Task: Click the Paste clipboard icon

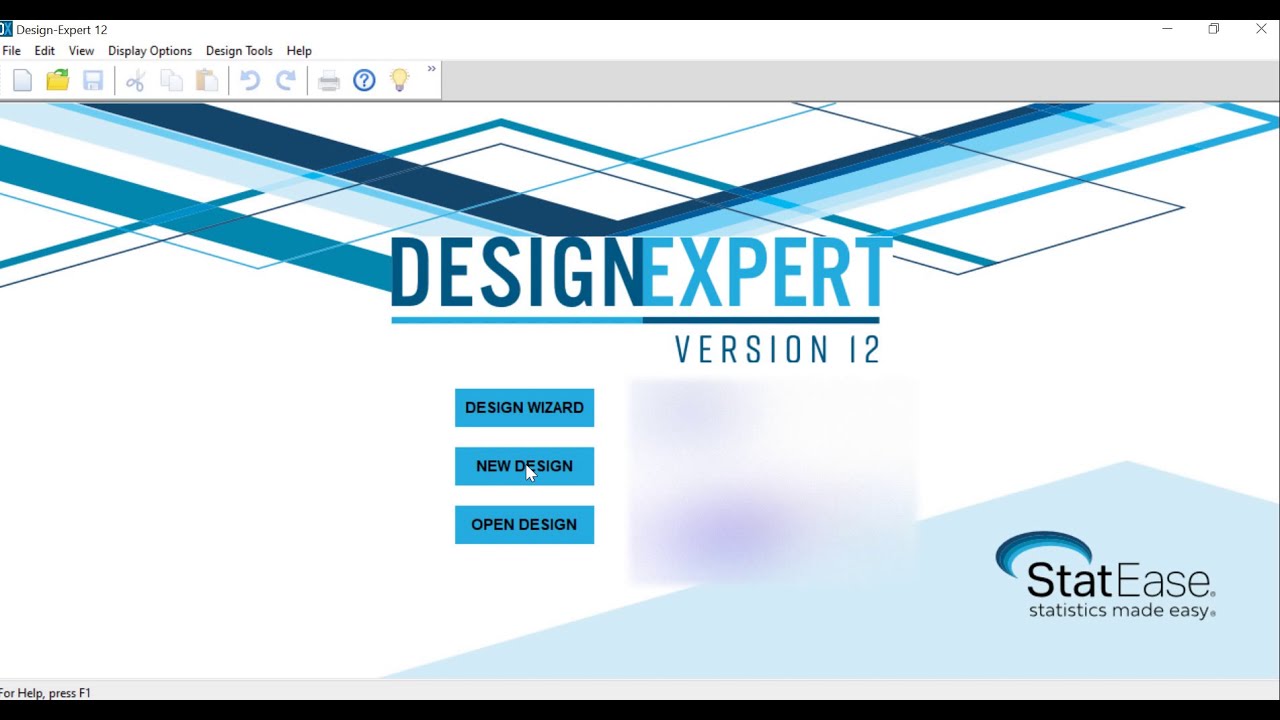Action: point(207,81)
